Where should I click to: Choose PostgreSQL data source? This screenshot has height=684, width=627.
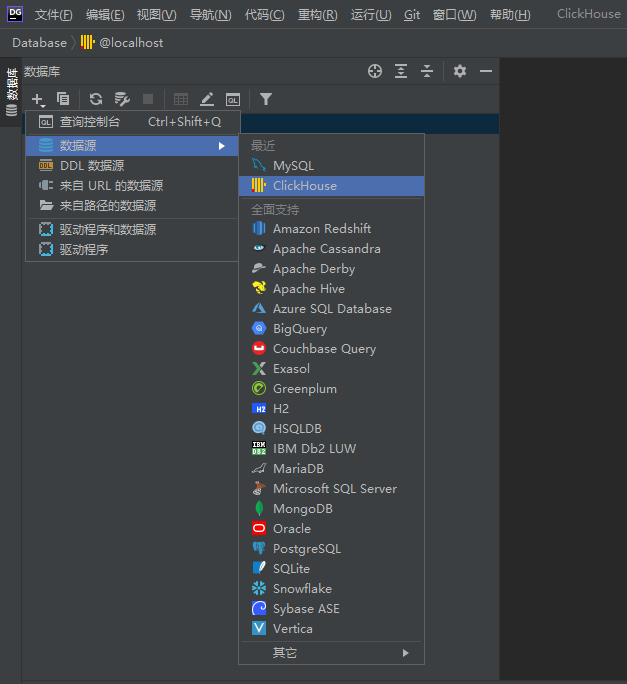click(x=332, y=549)
